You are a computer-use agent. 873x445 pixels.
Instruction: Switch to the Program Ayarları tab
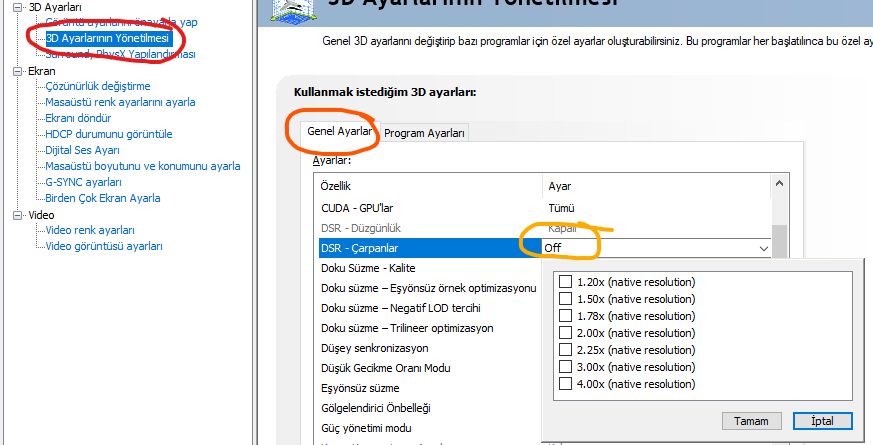tap(424, 134)
